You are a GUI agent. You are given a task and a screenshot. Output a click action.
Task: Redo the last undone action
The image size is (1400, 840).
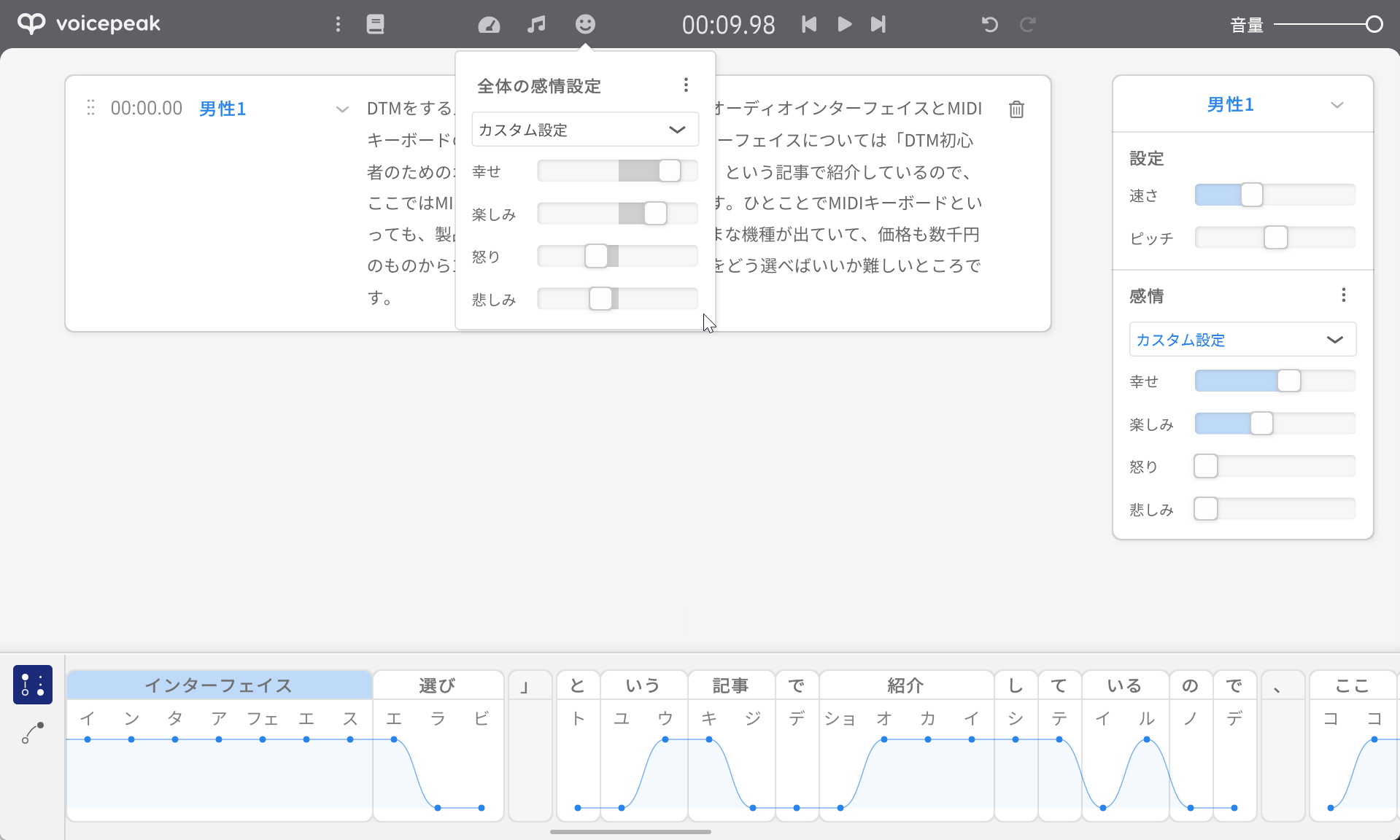tap(1028, 24)
